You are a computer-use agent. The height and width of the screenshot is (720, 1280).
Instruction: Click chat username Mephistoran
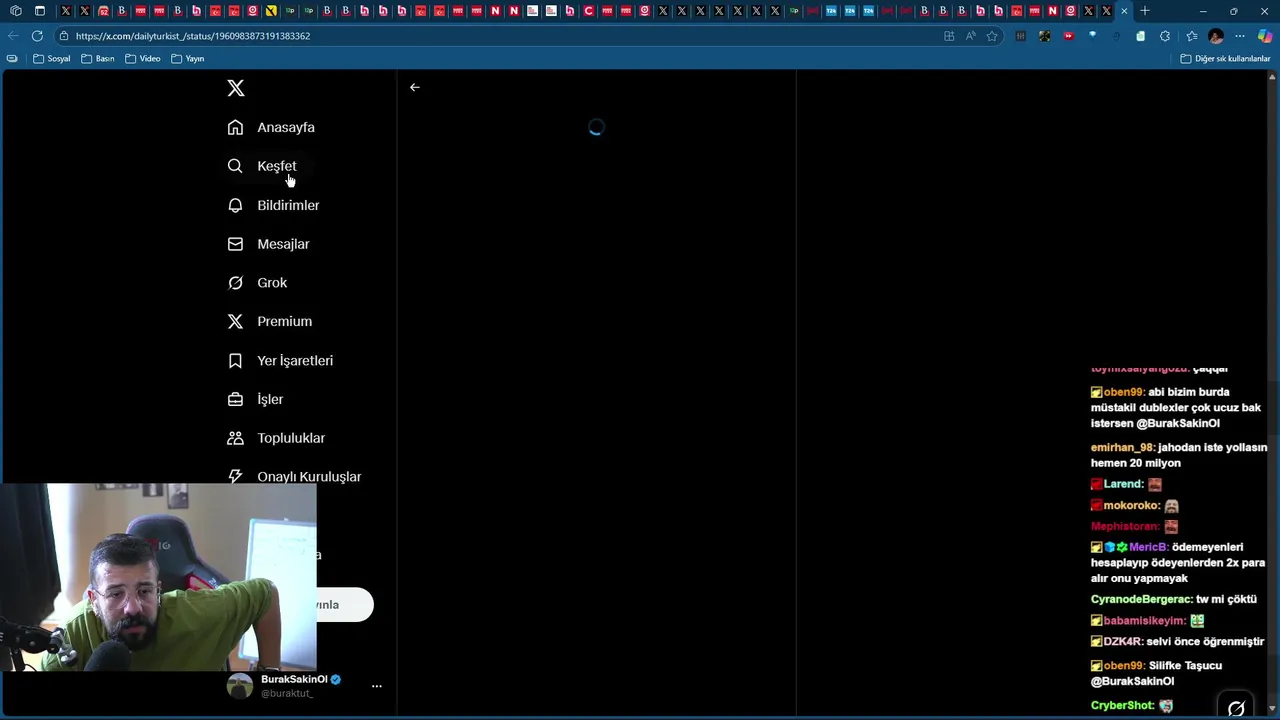(1125, 526)
